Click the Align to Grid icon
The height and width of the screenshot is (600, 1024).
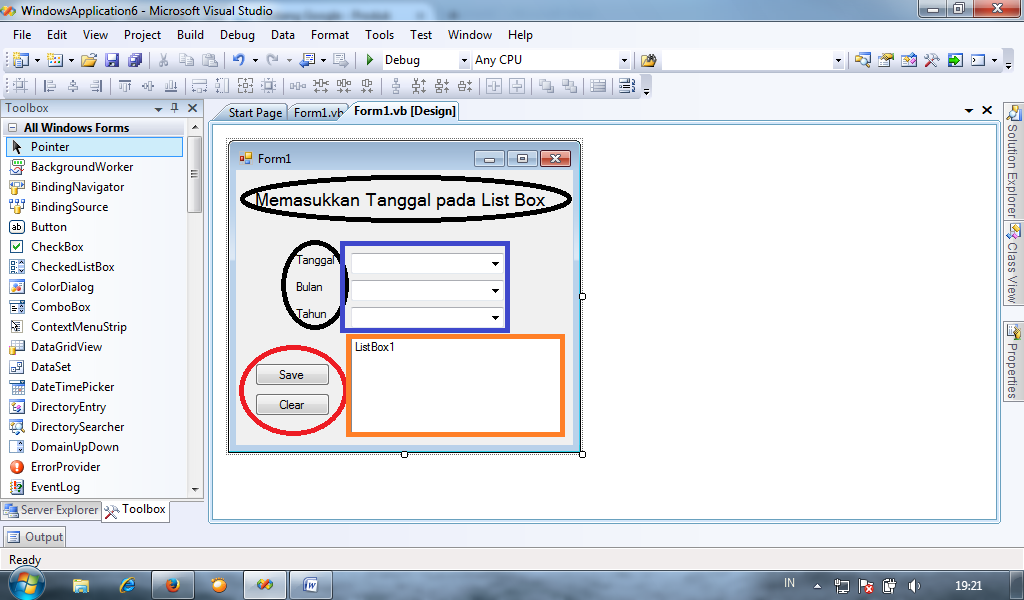coord(21,86)
